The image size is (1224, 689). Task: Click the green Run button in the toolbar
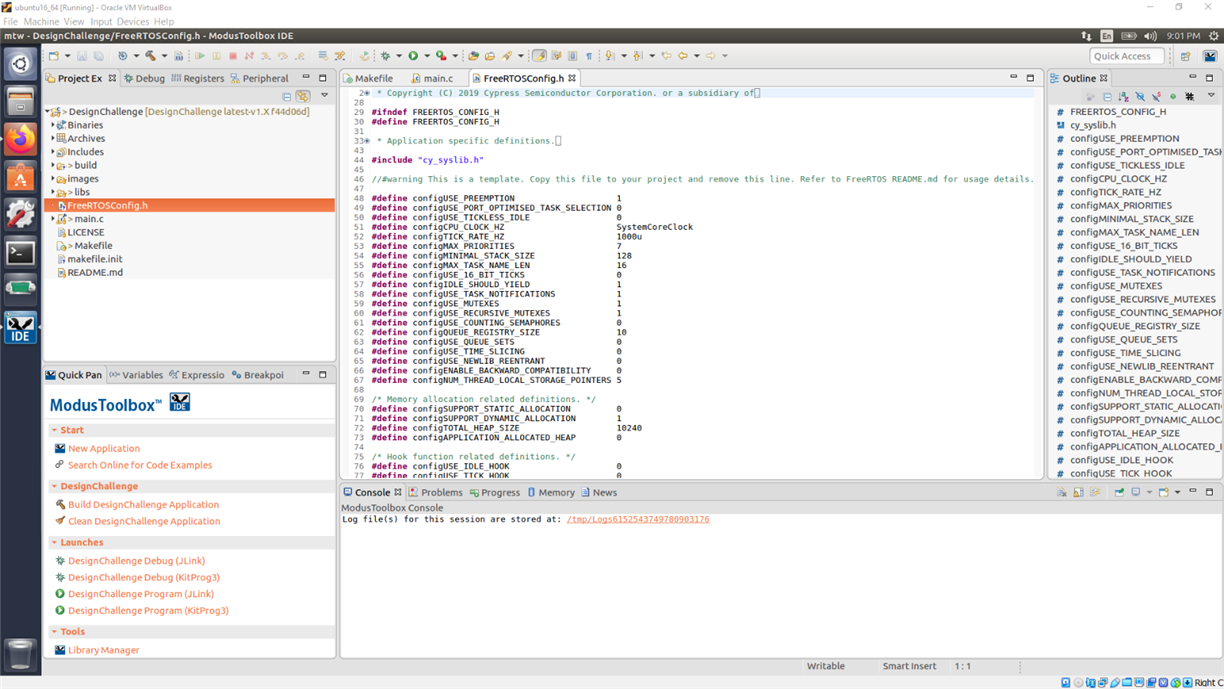click(x=412, y=56)
